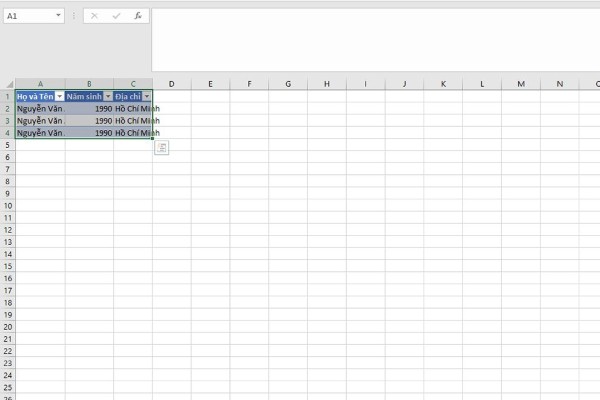600x400 pixels.
Task: Select cell C4 with Hồ Chí Minh
Action: pos(133,132)
